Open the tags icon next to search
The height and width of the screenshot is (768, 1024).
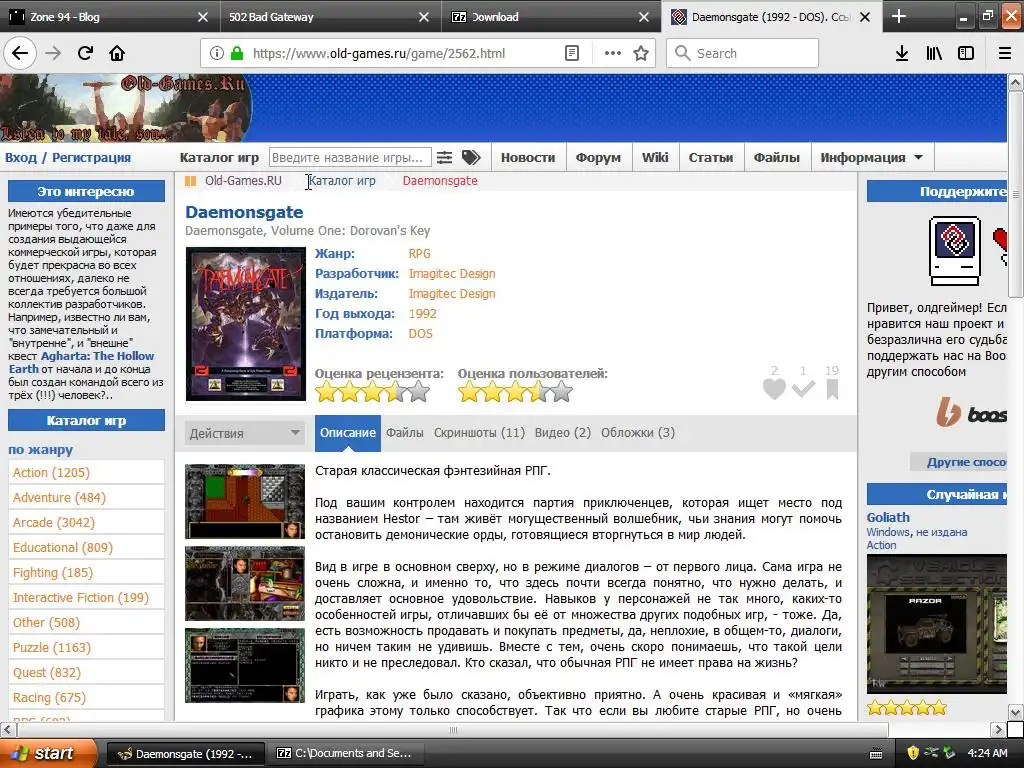(x=471, y=157)
